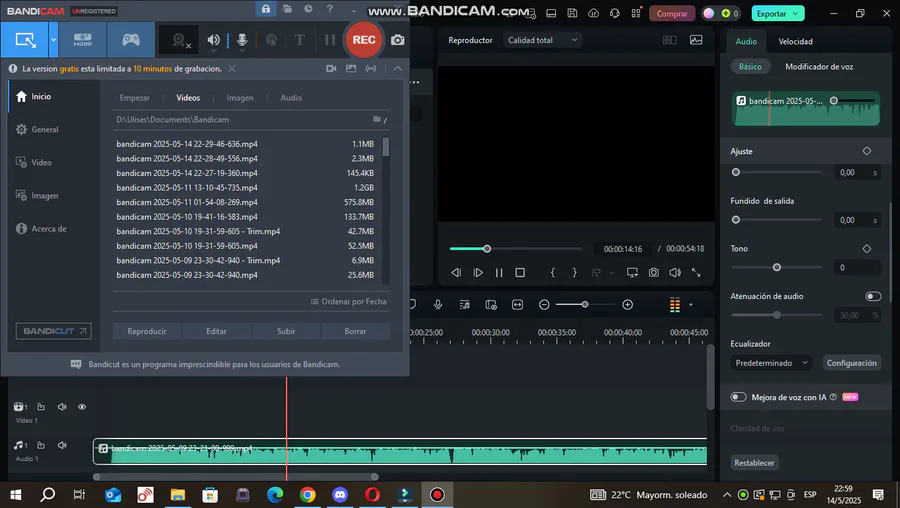The height and width of the screenshot is (508, 900).
Task: Click the Exportar button in Filmora
Action: tap(778, 13)
